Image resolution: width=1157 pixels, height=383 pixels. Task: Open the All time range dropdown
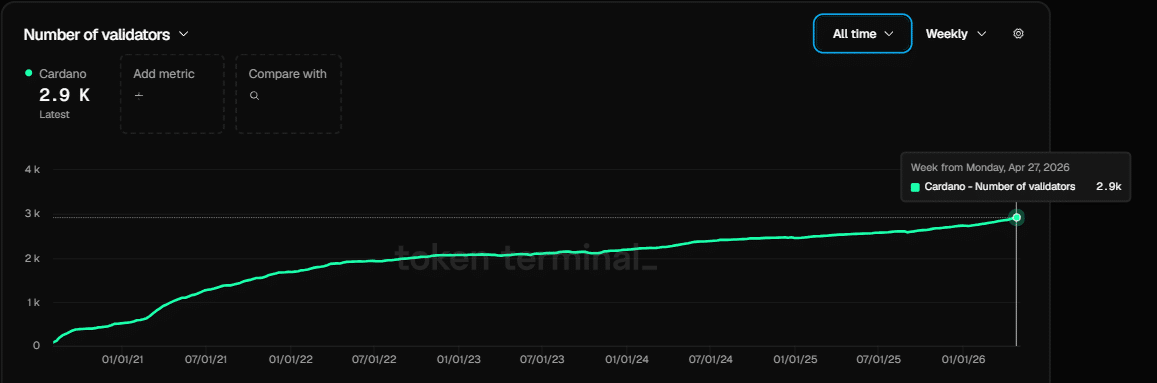(x=863, y=34)
